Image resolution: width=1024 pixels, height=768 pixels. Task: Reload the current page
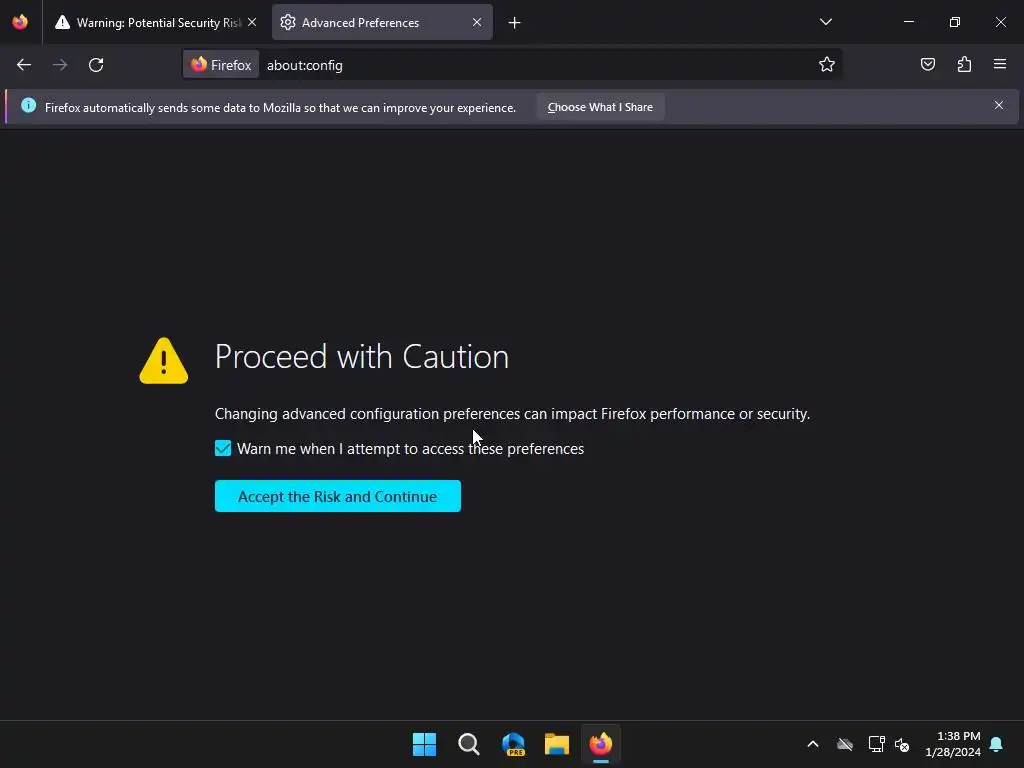(96, 65)
